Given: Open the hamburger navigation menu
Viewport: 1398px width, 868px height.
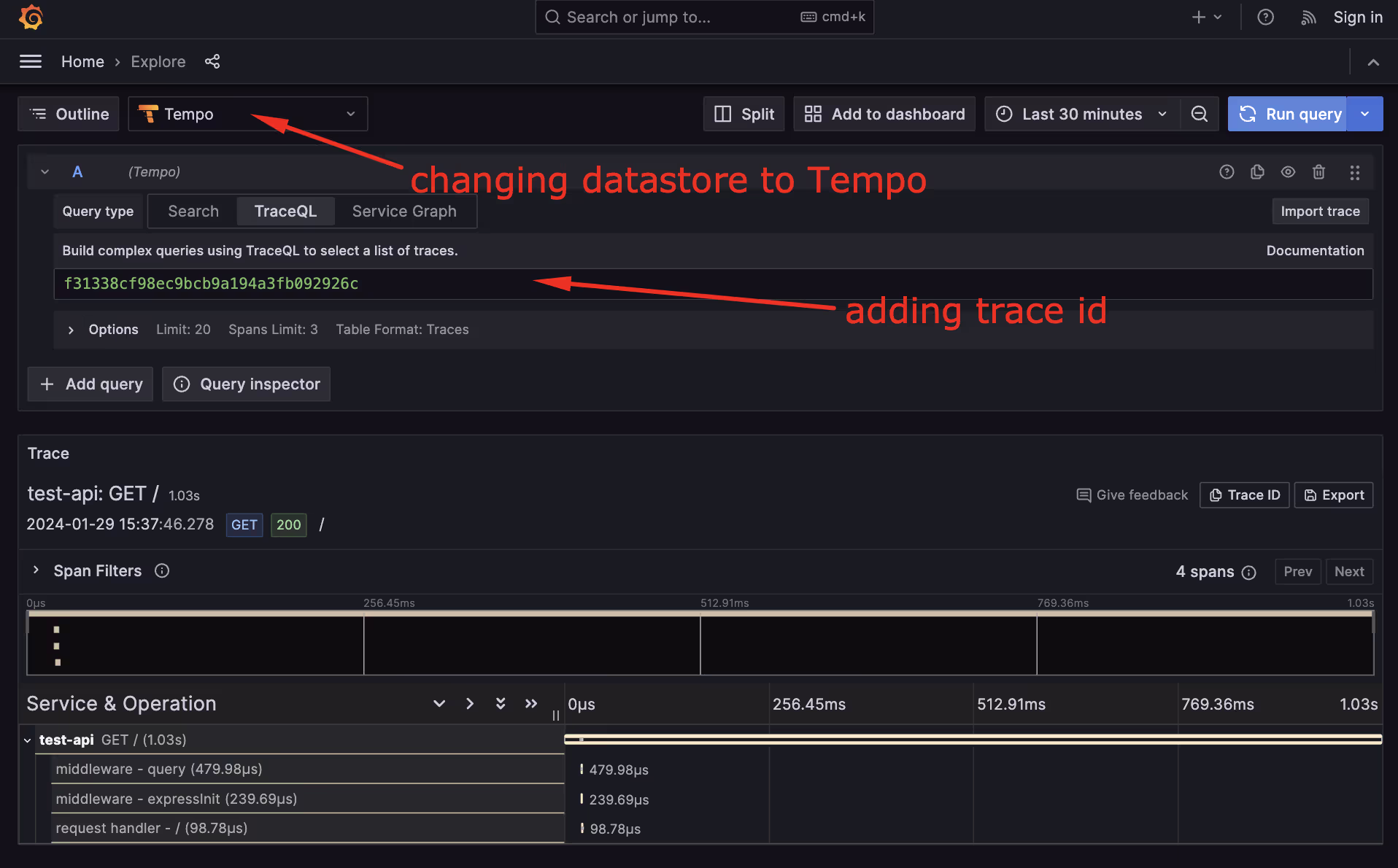Looking at the screenshot, I should pos(31,62).
